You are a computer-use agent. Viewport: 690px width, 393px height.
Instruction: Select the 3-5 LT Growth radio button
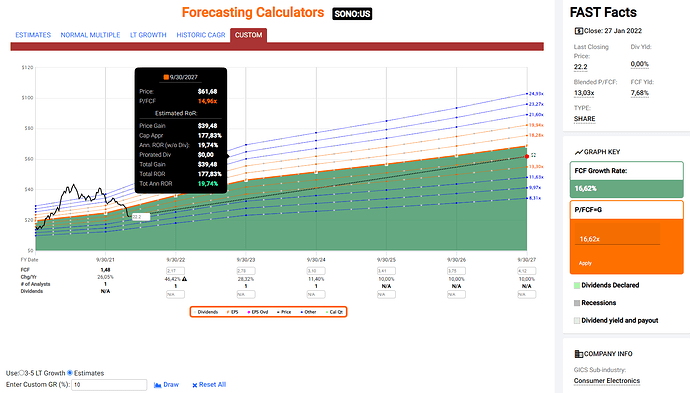21,373
